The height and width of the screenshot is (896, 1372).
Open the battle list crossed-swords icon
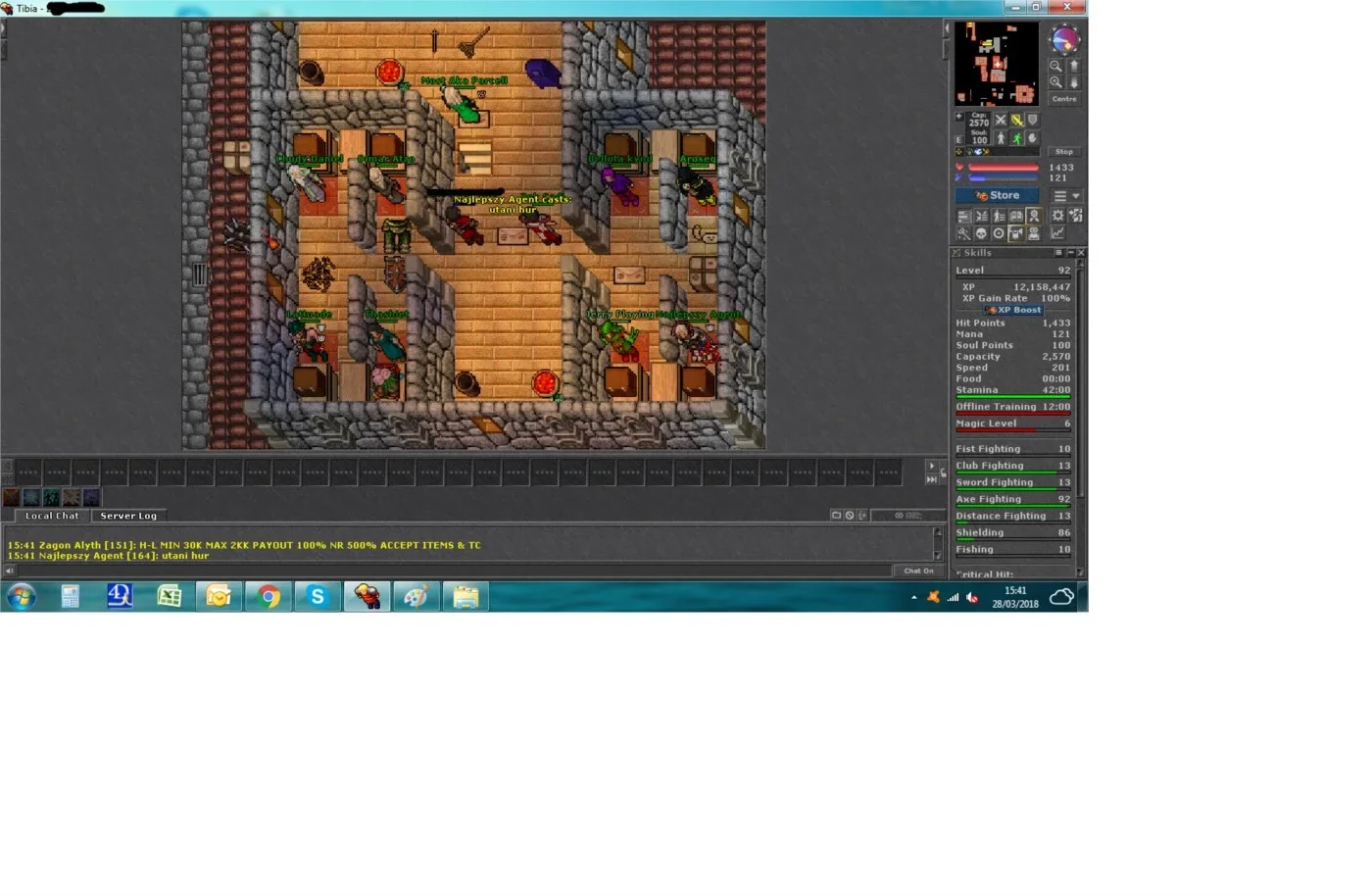[x=982, y=216]
